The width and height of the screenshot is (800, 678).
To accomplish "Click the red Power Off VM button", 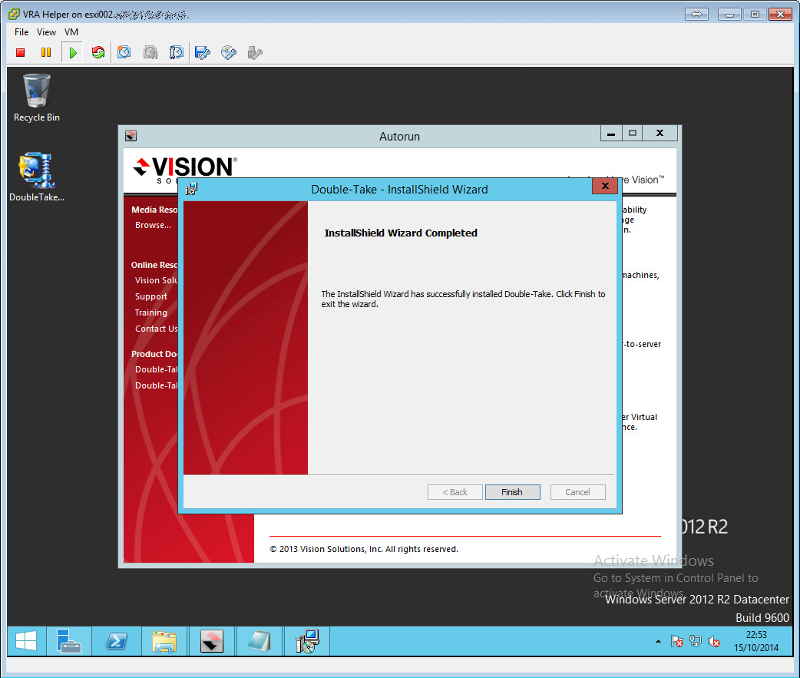I will [x=20, y=53].
